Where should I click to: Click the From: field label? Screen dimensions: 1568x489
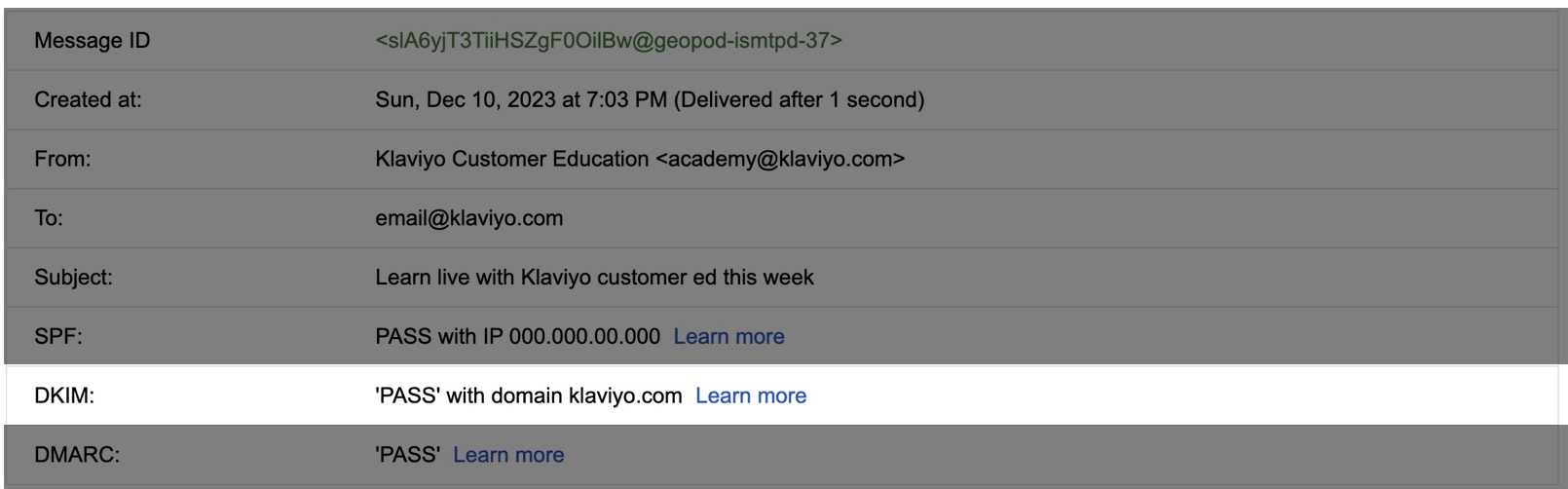tap(62, 160)
